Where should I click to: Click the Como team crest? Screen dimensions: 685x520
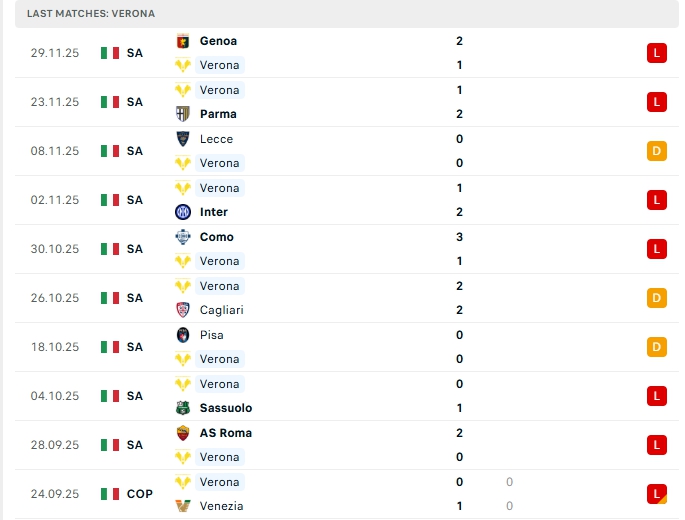click(182, 237)
